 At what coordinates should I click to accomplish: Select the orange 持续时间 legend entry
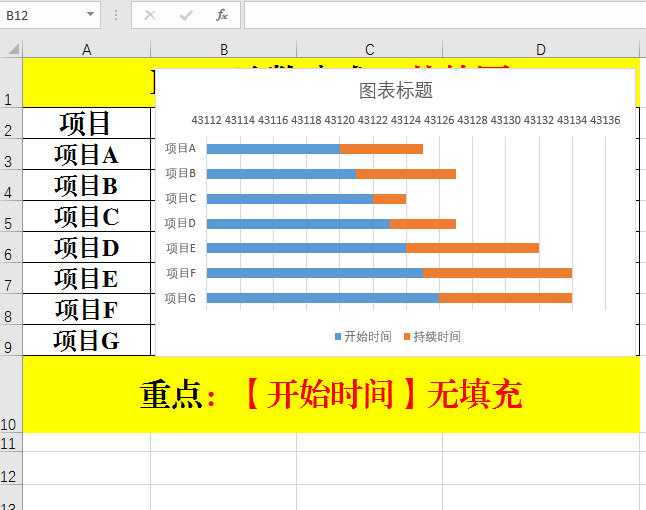click(432, 337)
